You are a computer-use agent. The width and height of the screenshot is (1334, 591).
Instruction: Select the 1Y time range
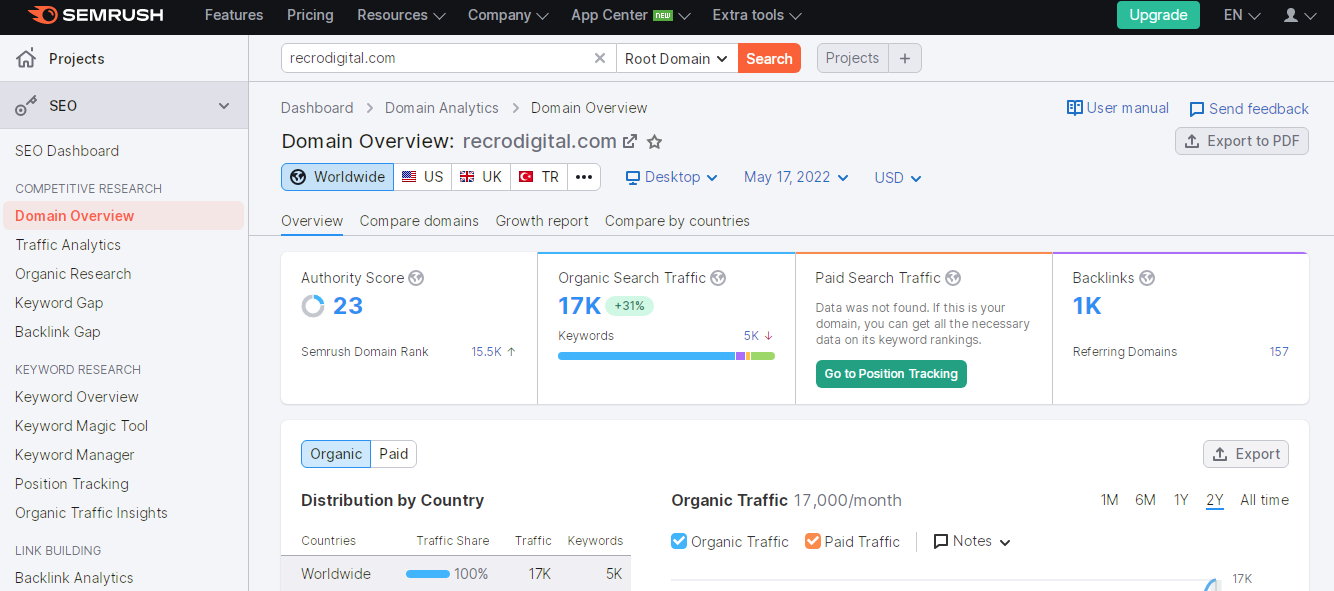point(1181,500)
